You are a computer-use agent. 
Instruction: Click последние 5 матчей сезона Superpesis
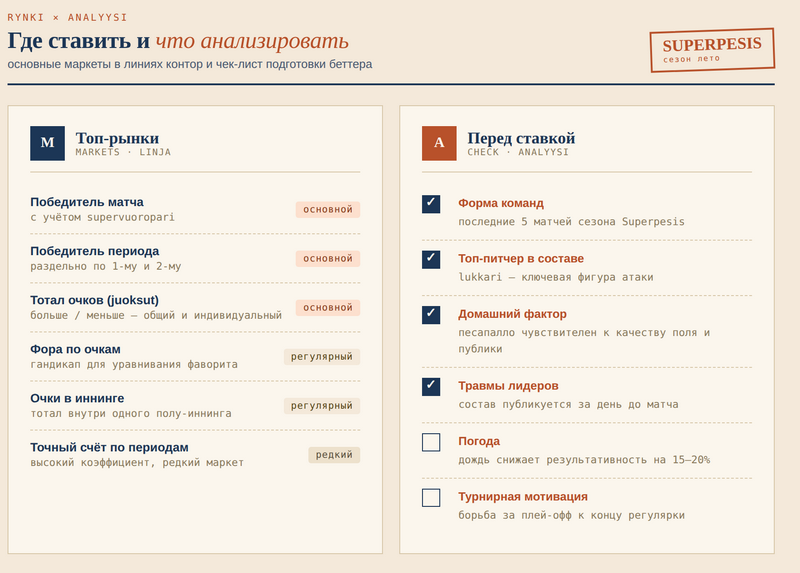(571, 222)
